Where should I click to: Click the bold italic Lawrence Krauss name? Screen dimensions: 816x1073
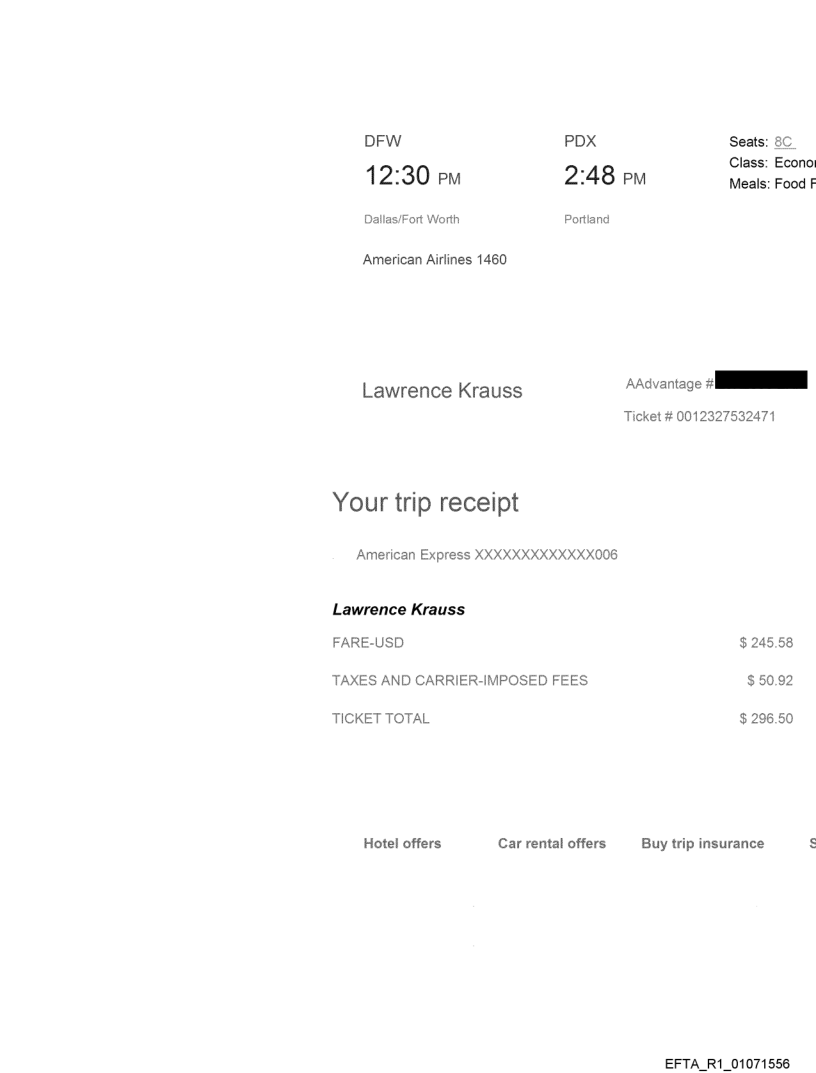click(x=398, y=609)
